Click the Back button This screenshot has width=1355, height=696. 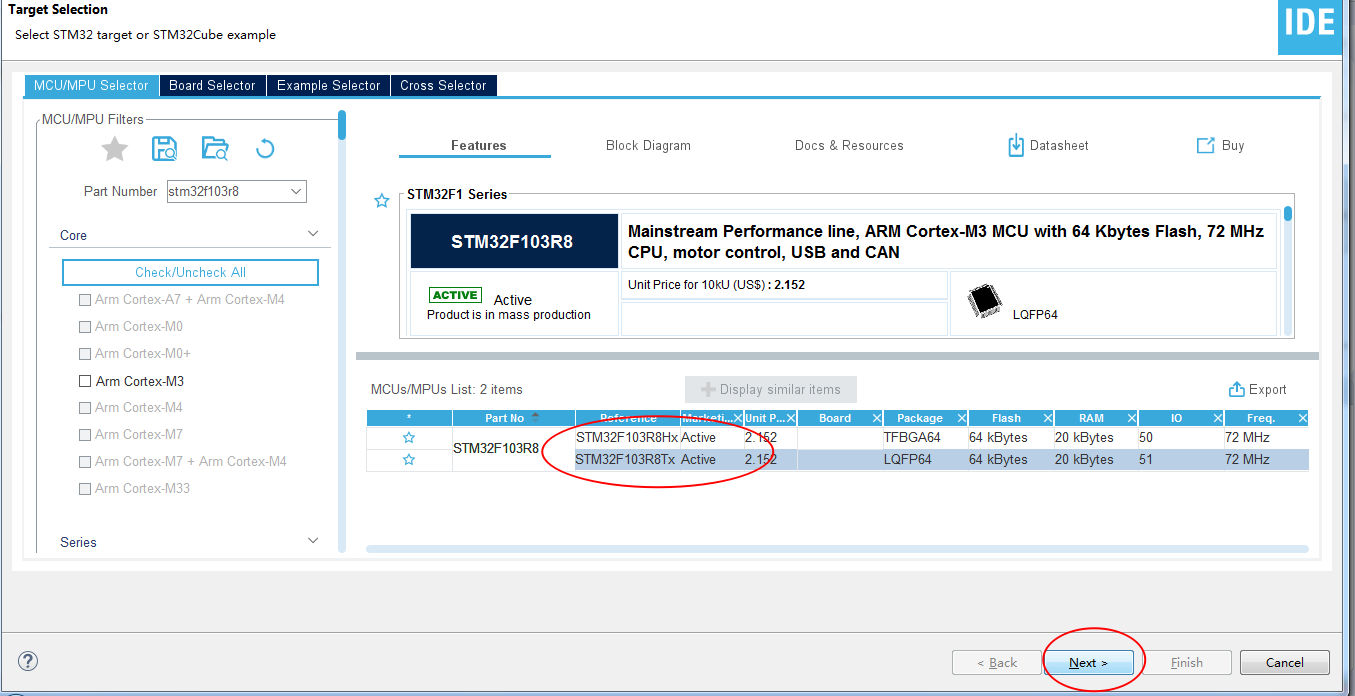[997, 662]
